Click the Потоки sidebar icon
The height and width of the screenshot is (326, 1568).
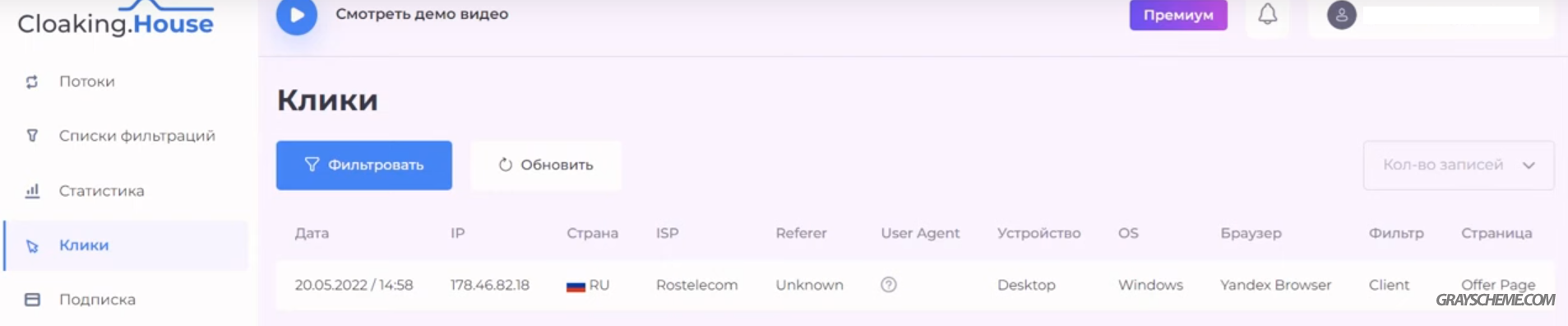tap(32, 81)
